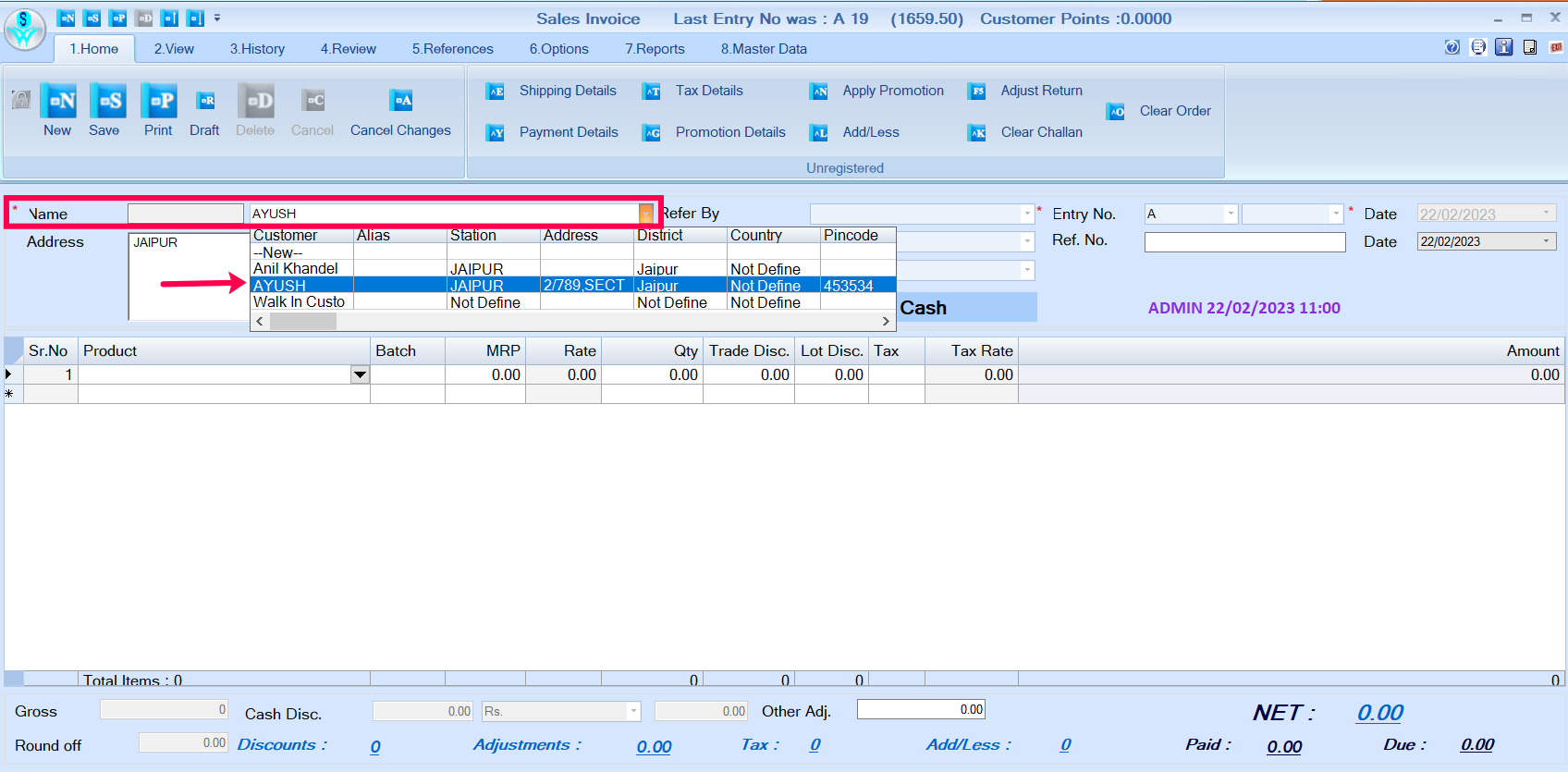This screenshot has height=772, width=1568.
Task: Switch to 6.Options tab
Action: coord(559,49)
